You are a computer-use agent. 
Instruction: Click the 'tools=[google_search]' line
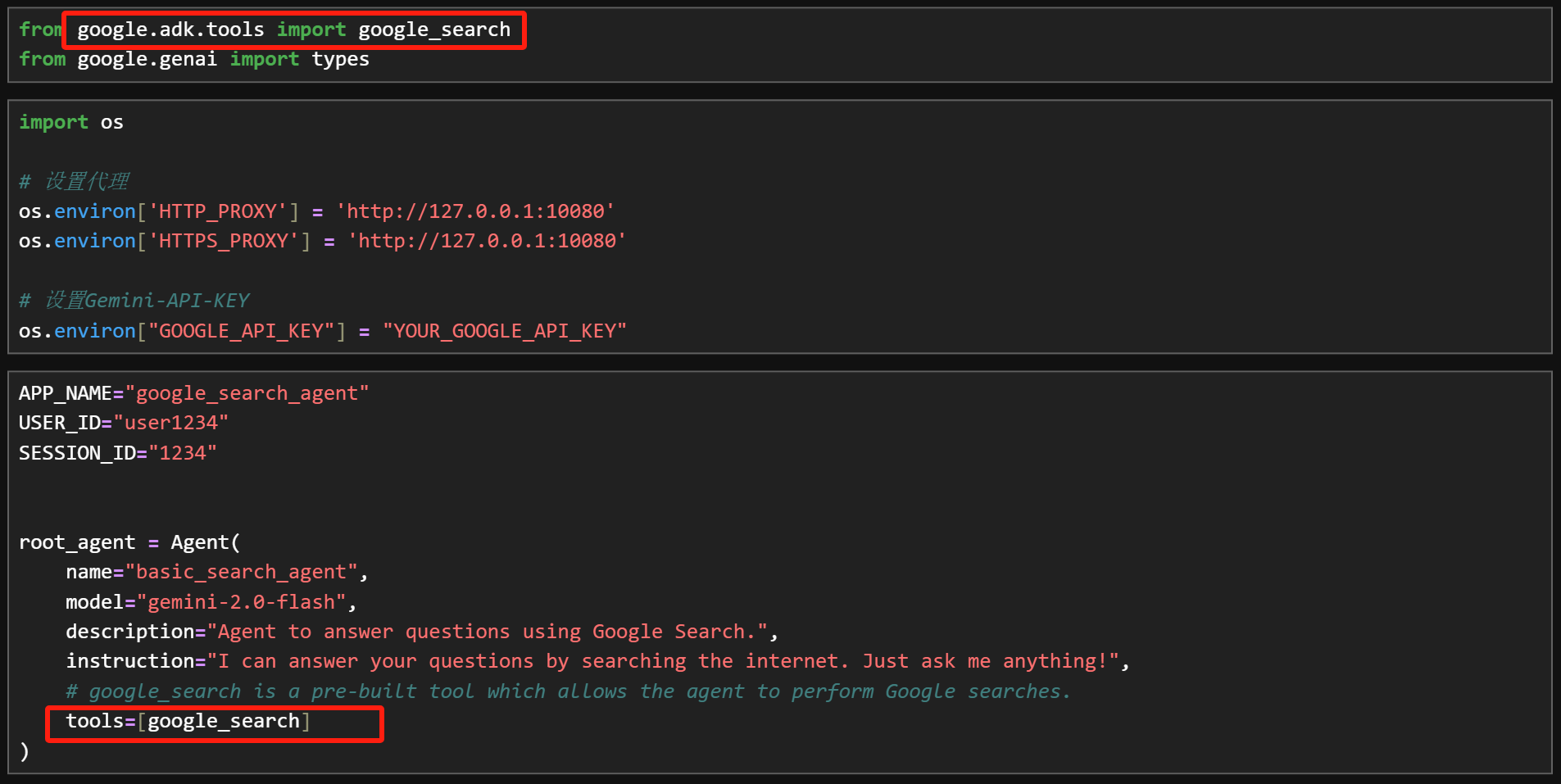click(188, 721)
